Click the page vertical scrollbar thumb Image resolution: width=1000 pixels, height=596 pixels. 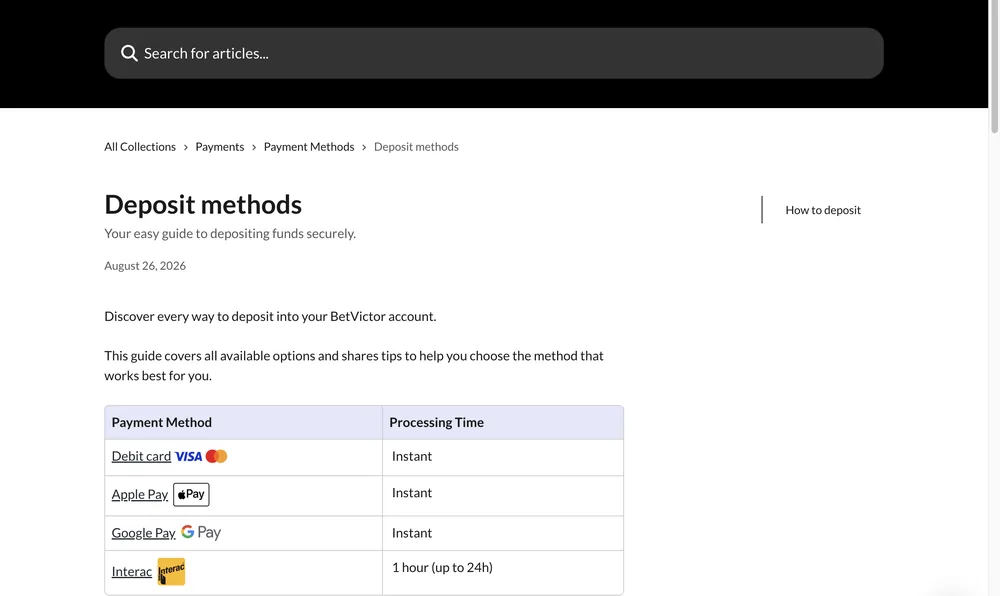[994, 66]
